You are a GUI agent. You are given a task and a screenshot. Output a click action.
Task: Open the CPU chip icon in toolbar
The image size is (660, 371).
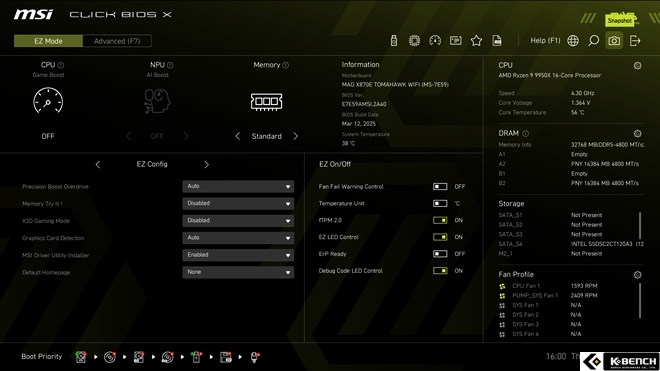414,40
